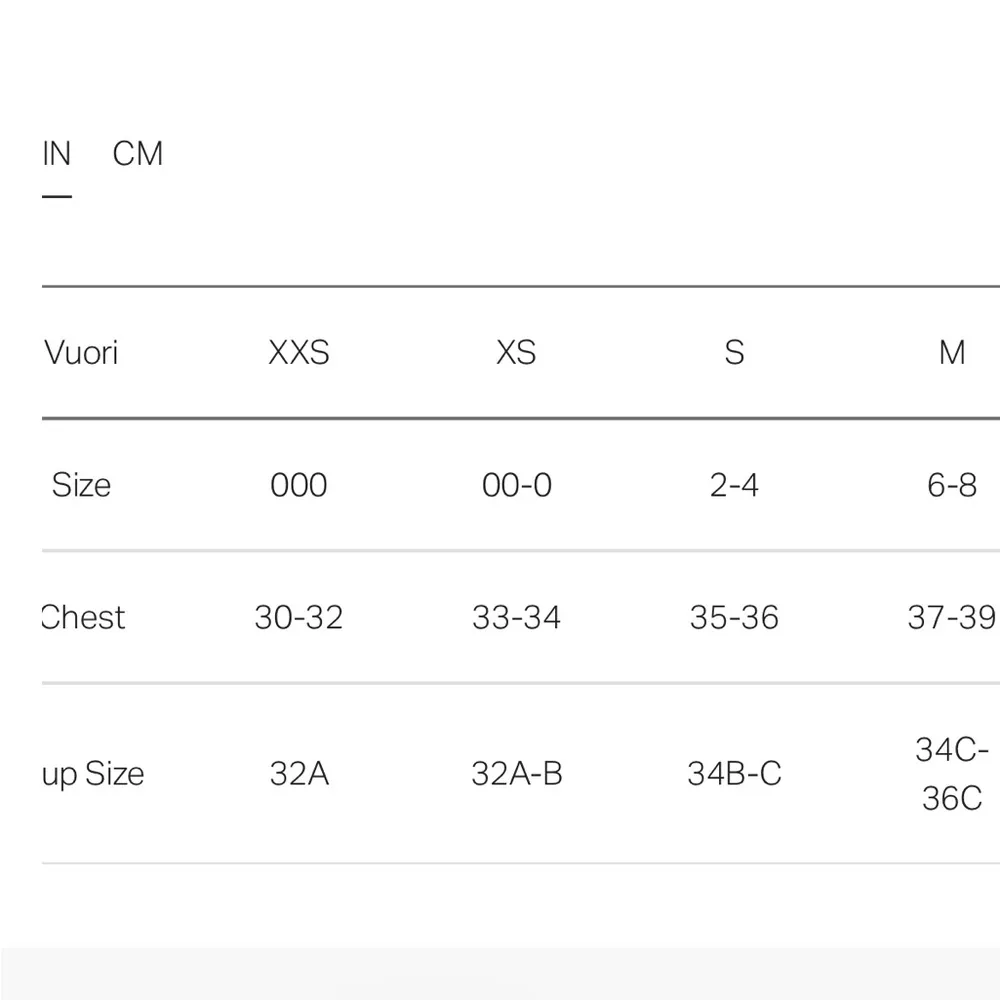Switch units to the CM tab
This screenshot has width=1000, height=1000.
138,154
